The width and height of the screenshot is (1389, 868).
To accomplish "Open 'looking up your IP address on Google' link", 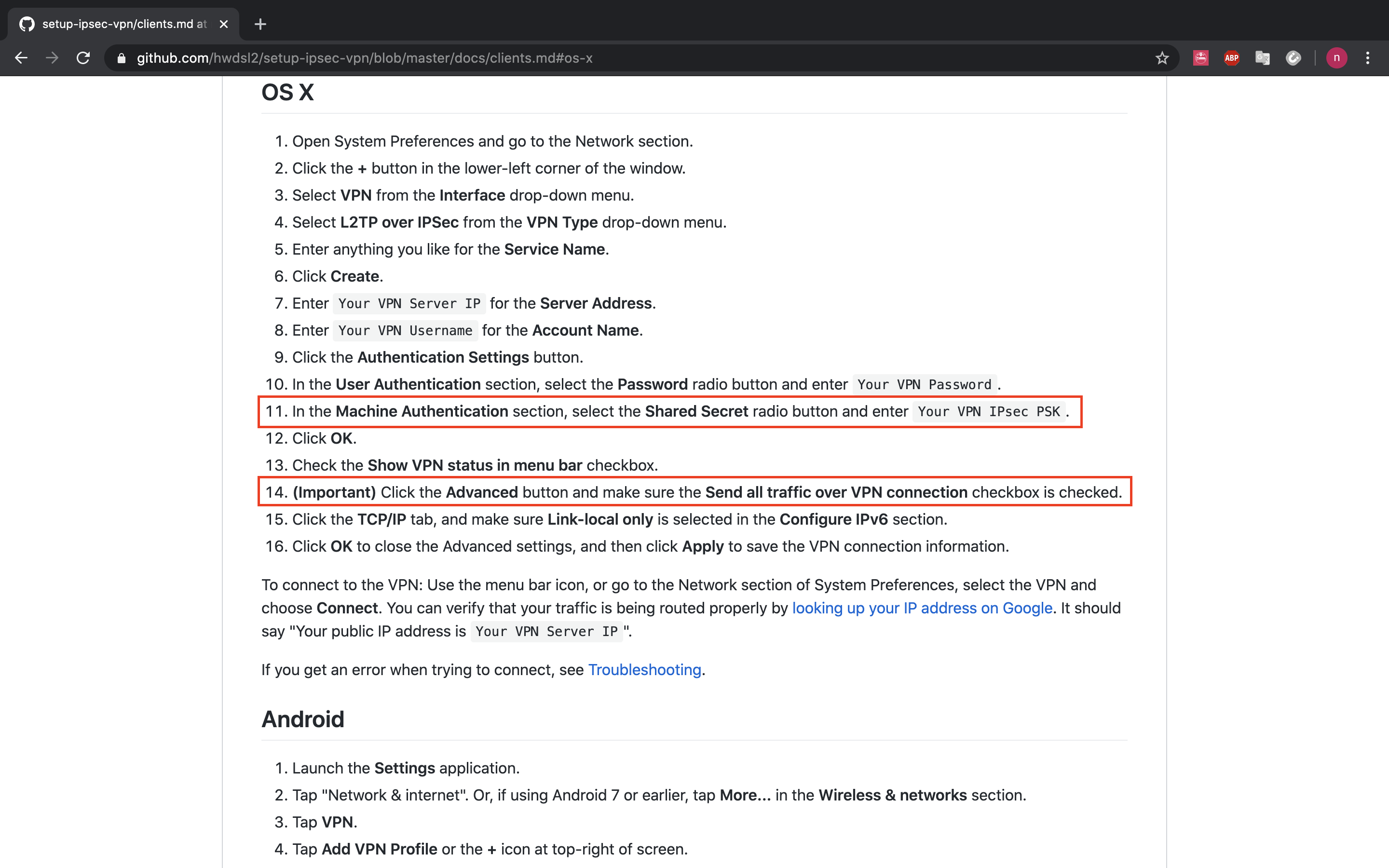I will (922, 608).
